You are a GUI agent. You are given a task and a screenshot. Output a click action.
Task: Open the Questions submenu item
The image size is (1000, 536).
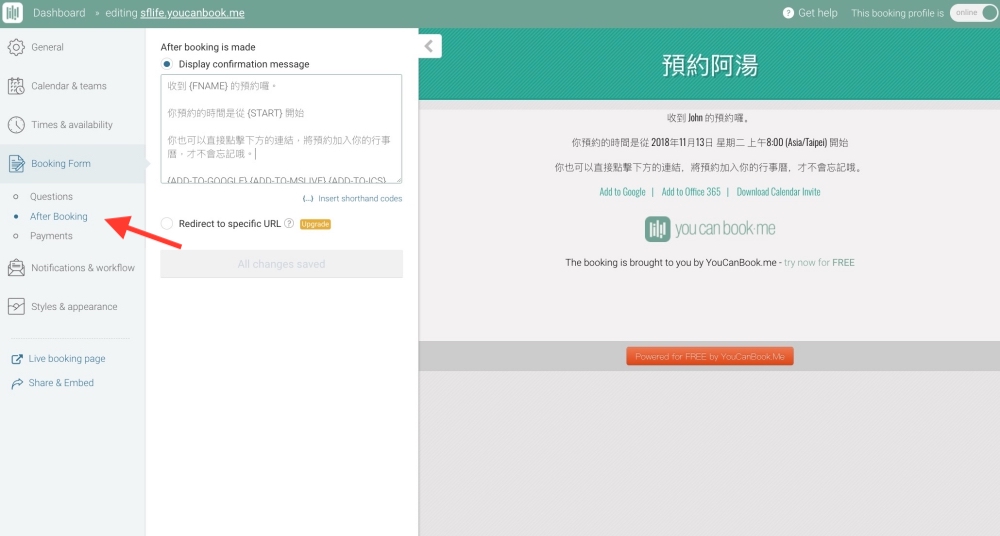pyautogui.click(x=51, y=197)
